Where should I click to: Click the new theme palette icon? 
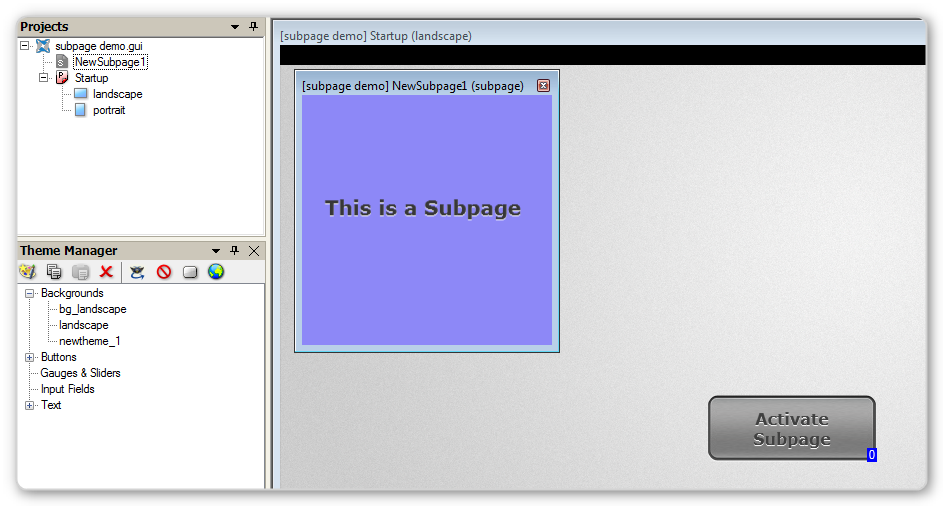coord(27,272)
